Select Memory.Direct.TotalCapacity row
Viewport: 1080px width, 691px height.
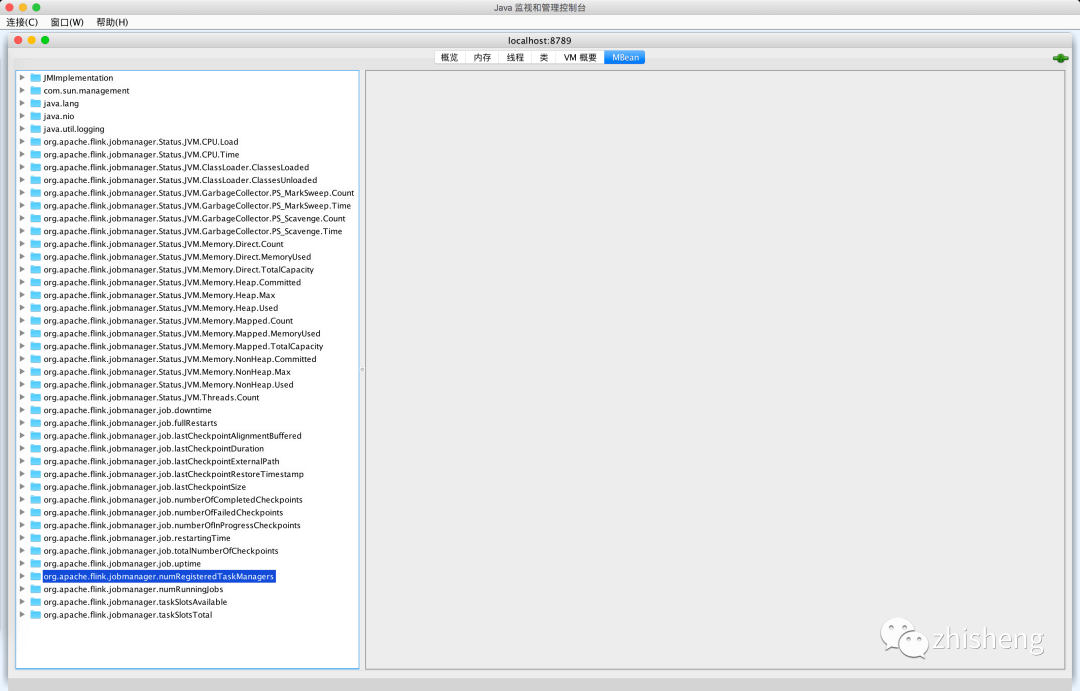tap(178, 269)
